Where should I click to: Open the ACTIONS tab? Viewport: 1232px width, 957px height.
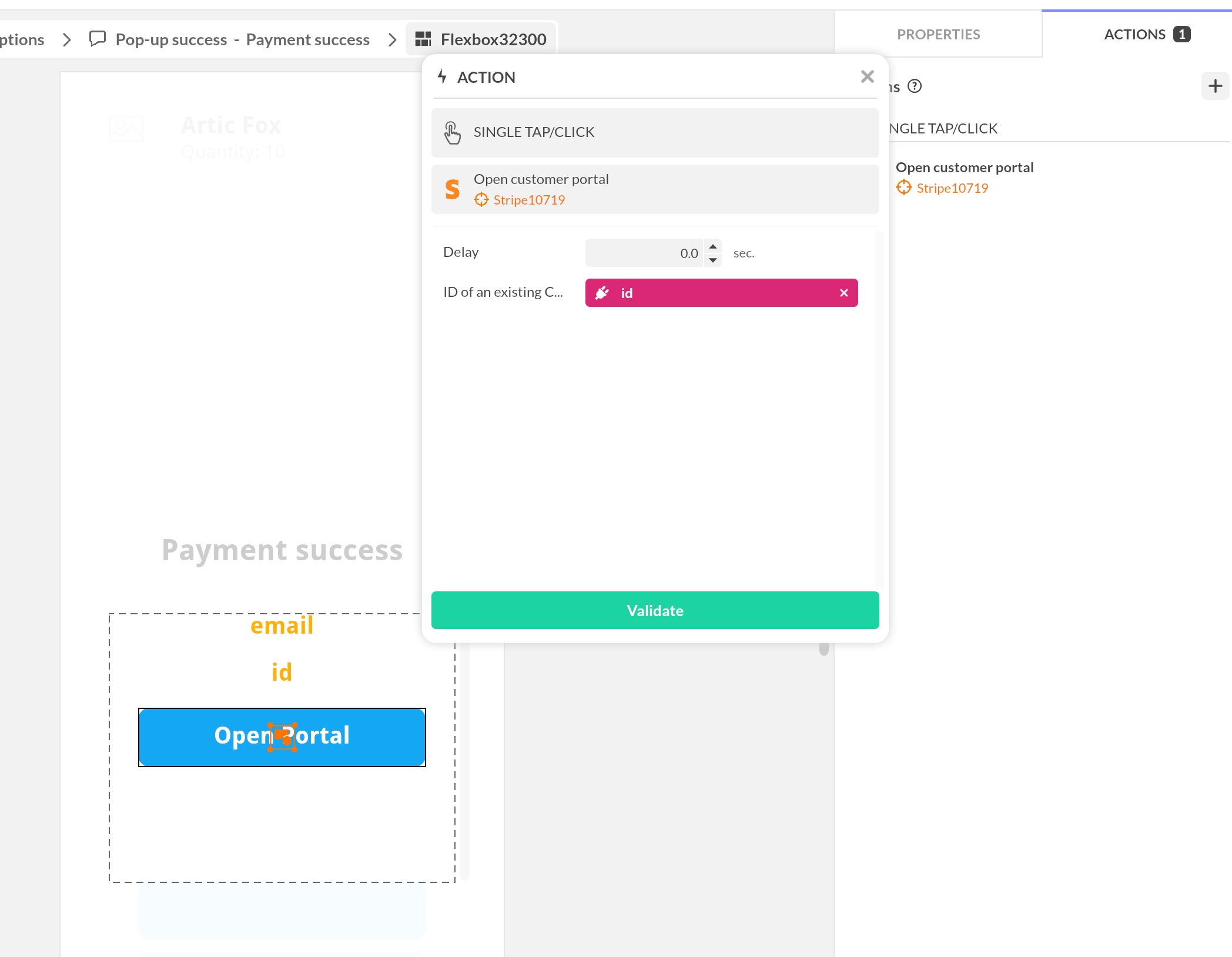click(1133, 34)
